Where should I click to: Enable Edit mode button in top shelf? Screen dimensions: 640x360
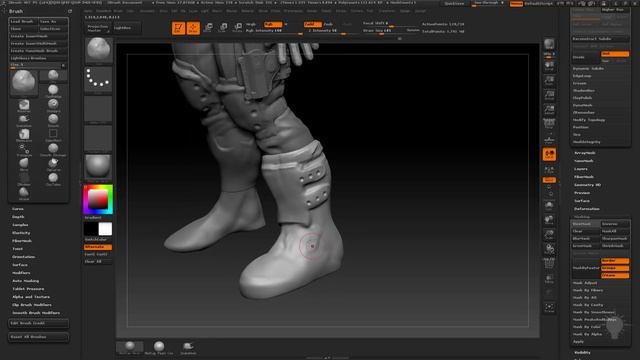tap(178, 28)
